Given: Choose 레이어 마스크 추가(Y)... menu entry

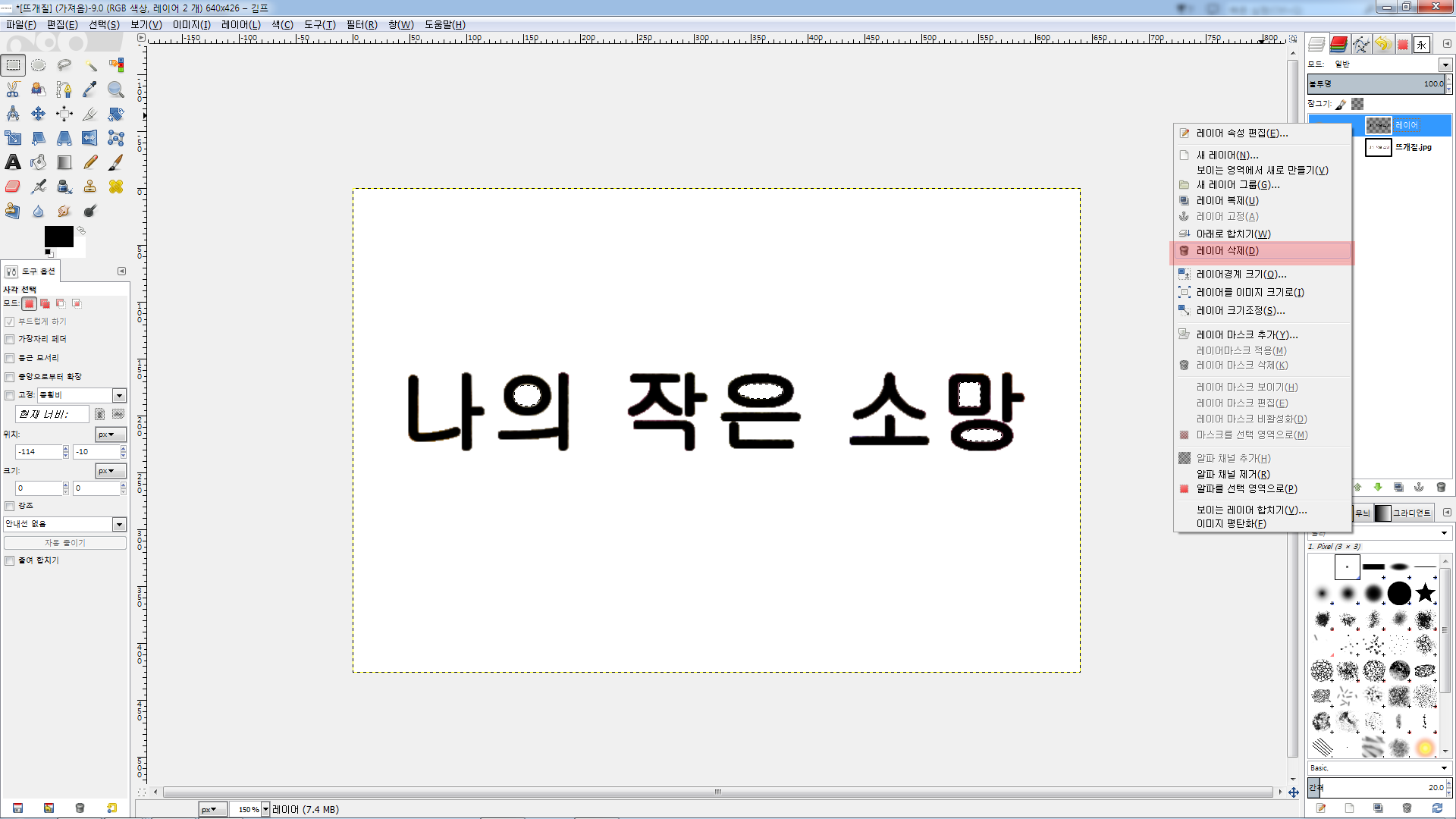Looking at the screenshot, I should [1262, 334].
